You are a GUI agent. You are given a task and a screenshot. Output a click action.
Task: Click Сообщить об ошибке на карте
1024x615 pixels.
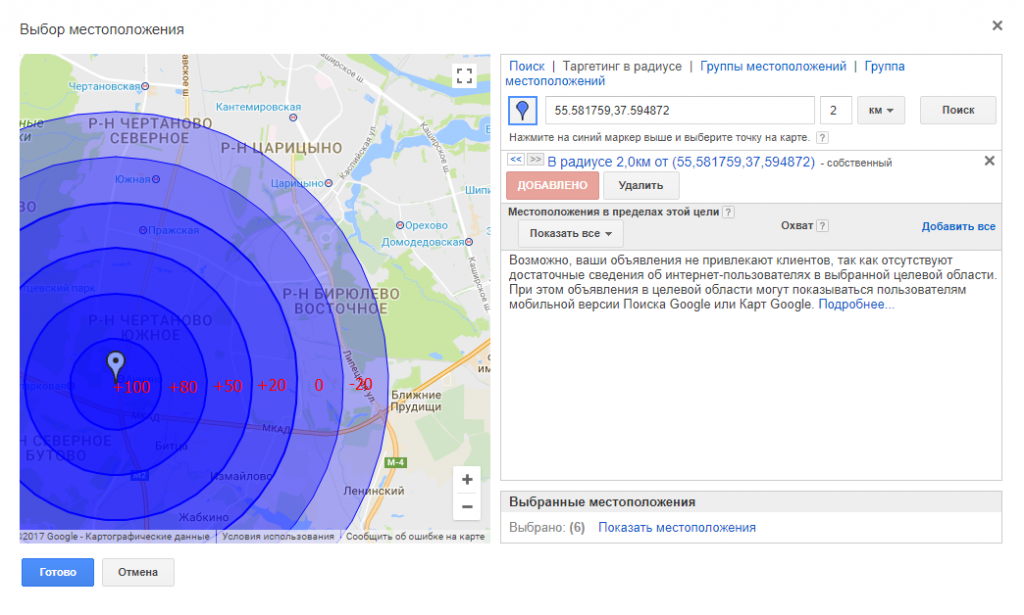[415, 537]
